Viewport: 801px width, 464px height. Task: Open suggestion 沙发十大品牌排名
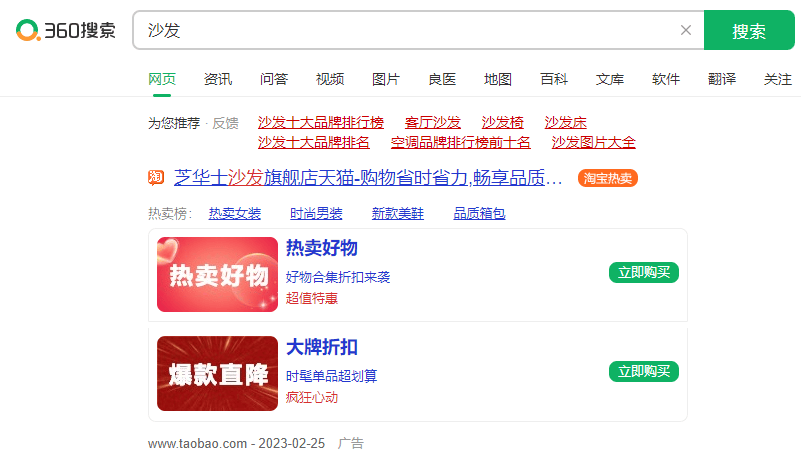(x=314, y=142)
